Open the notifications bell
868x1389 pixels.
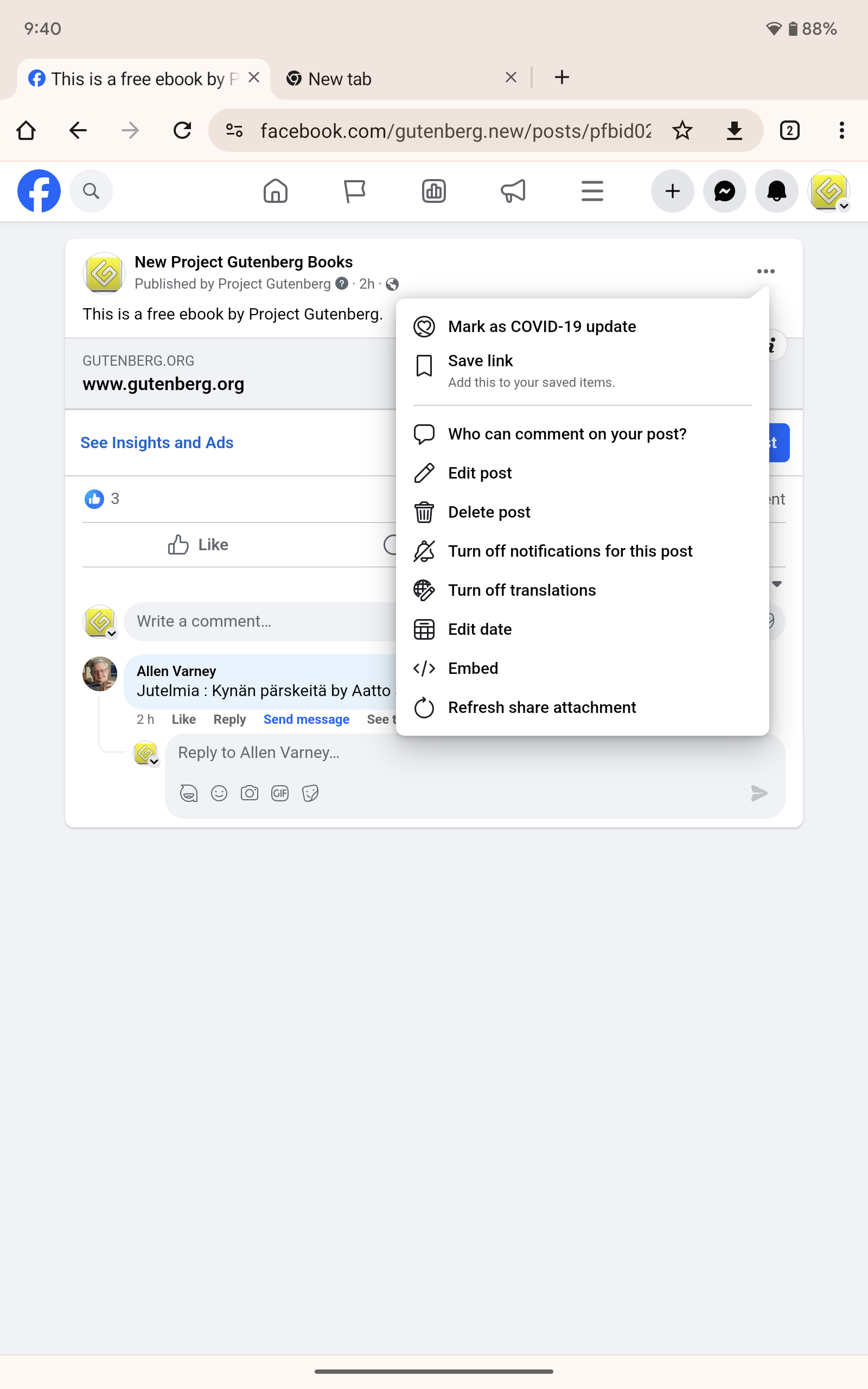[776, 191]
